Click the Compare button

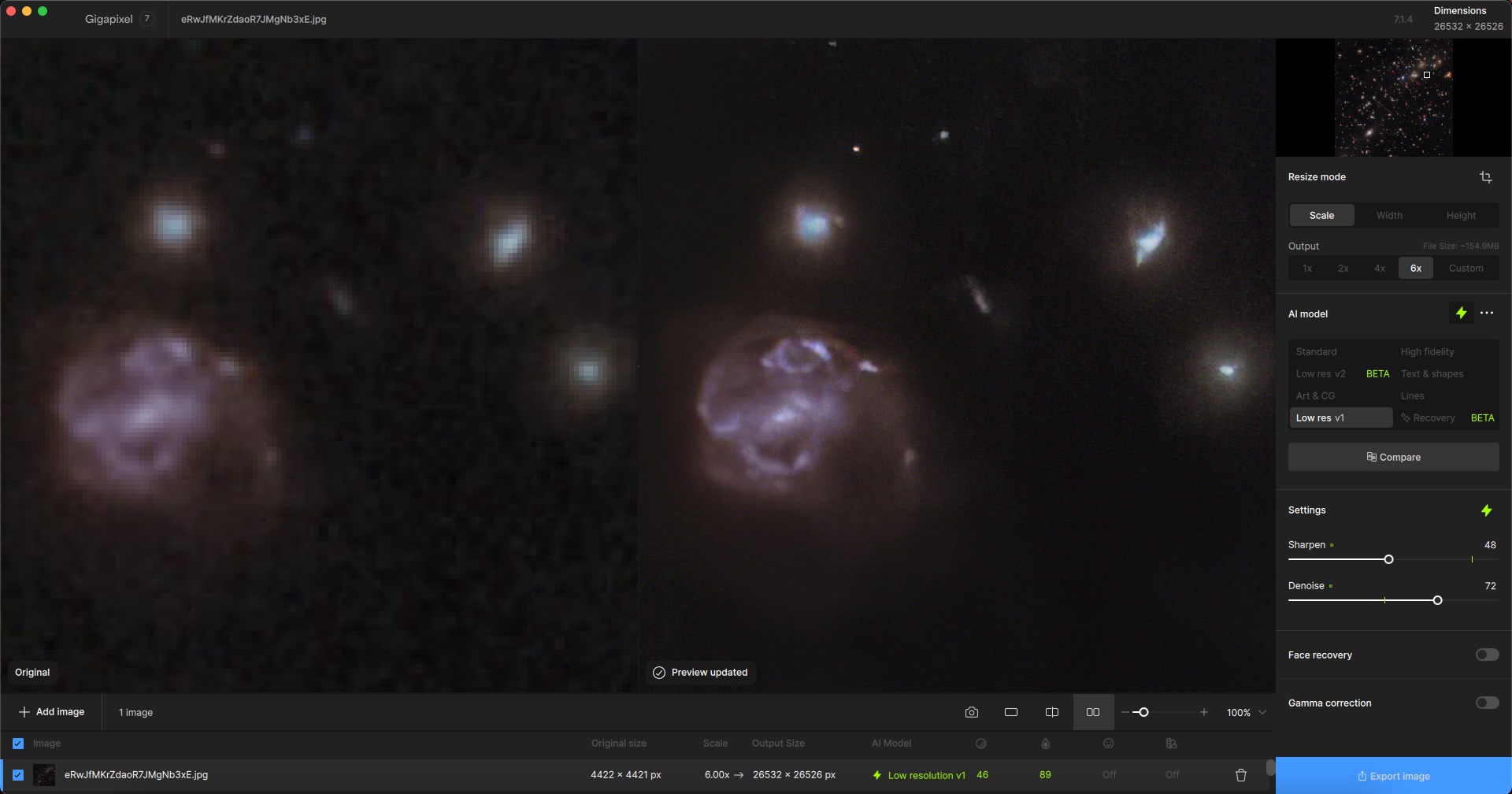(x=1393, y=458)
